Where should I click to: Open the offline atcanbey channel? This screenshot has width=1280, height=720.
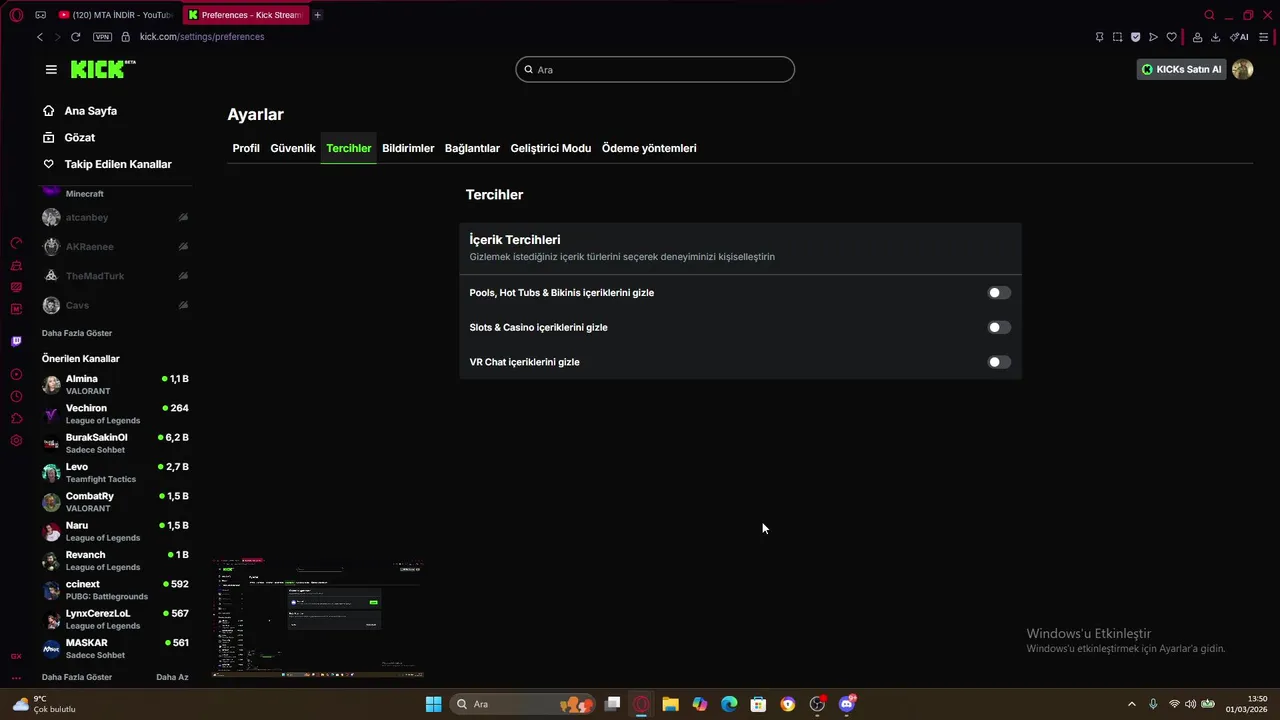click(x=115, y=217)
